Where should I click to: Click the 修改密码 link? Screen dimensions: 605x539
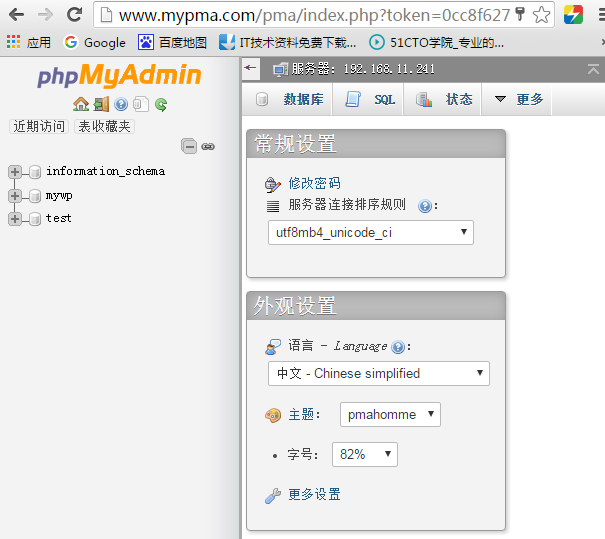click(314, 183)
